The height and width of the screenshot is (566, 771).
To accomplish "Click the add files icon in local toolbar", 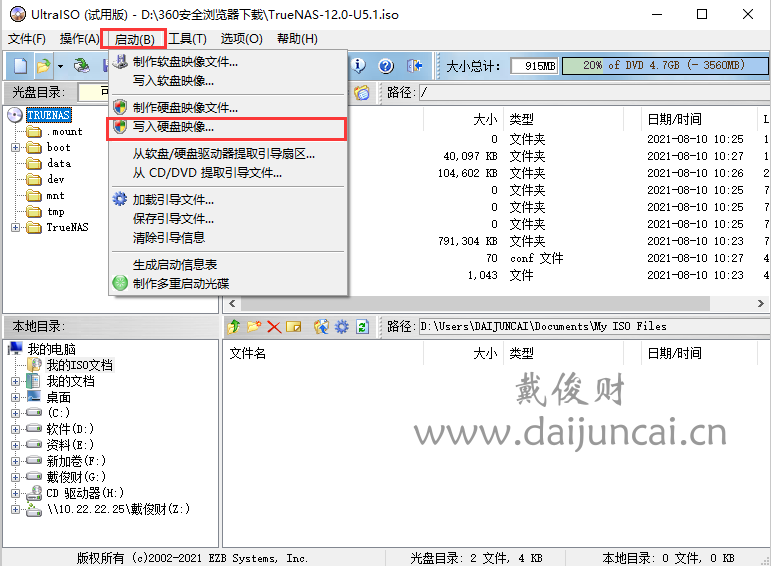I will pyautogui.click(x=321, y=327).
